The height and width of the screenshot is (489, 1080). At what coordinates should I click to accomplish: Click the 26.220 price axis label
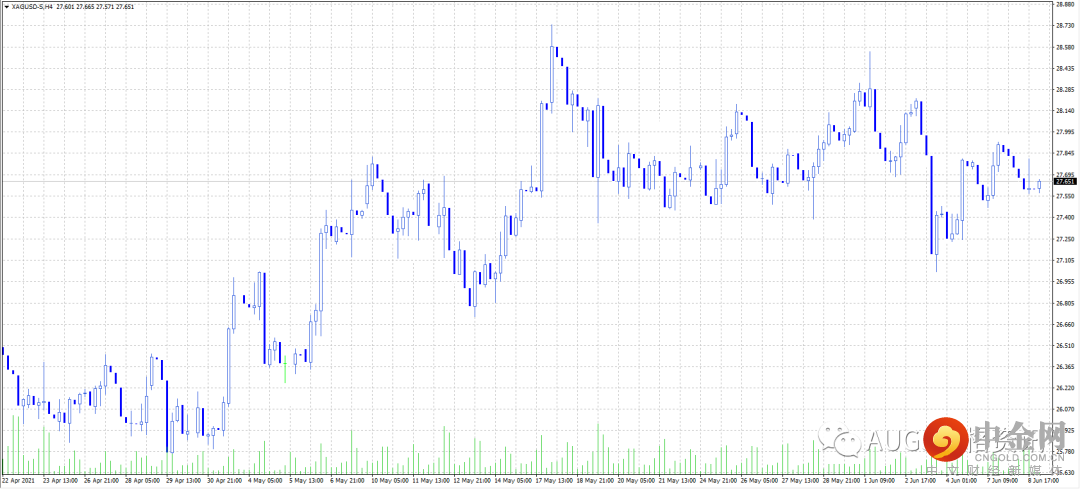[1065, 388]
